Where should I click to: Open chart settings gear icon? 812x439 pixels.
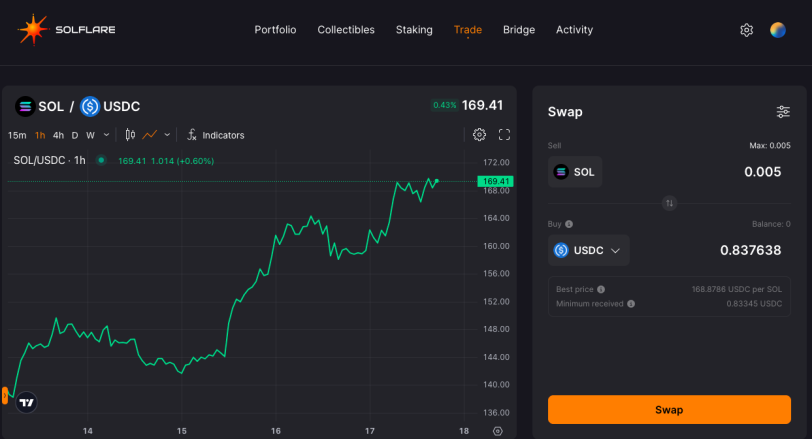480,135
